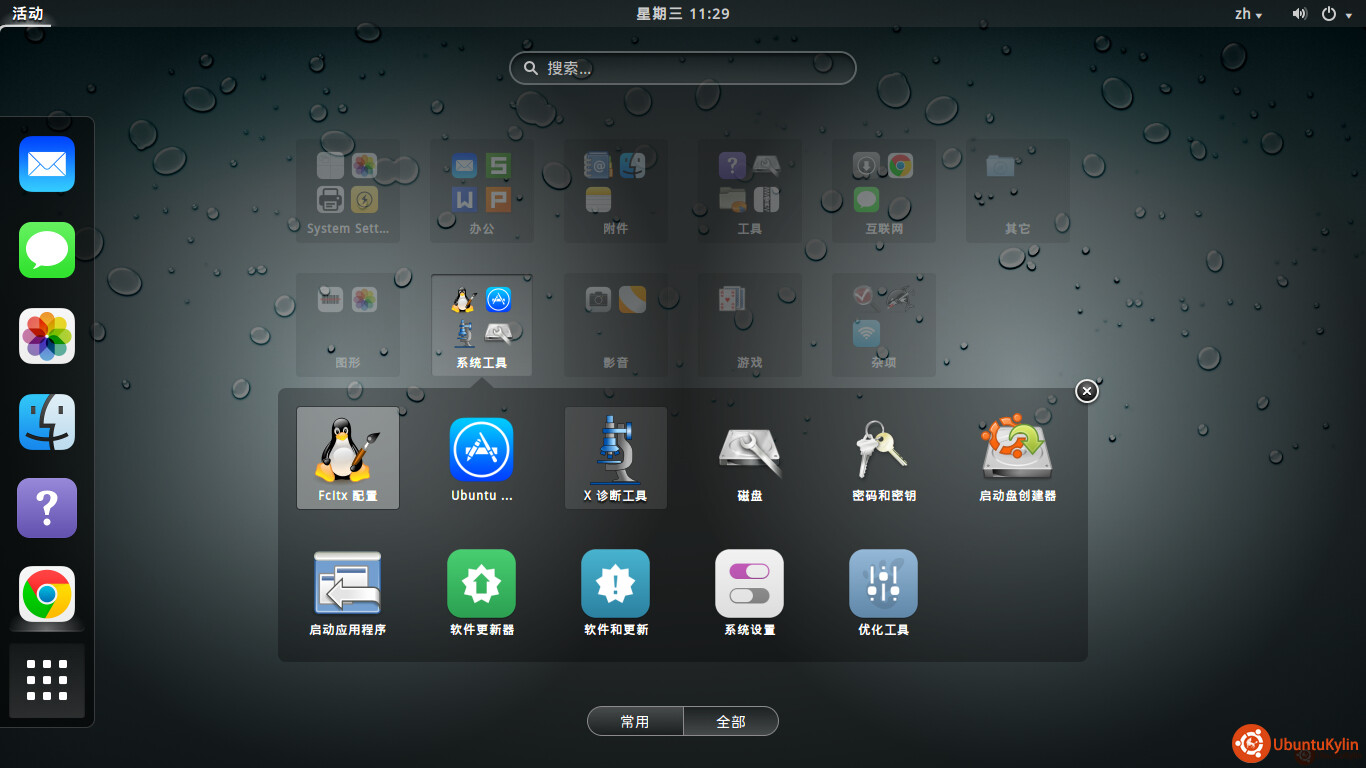
Task: Open 启动盘创建器 startup disk creator
Action: pyautogui.click(x=1017, y=457)
